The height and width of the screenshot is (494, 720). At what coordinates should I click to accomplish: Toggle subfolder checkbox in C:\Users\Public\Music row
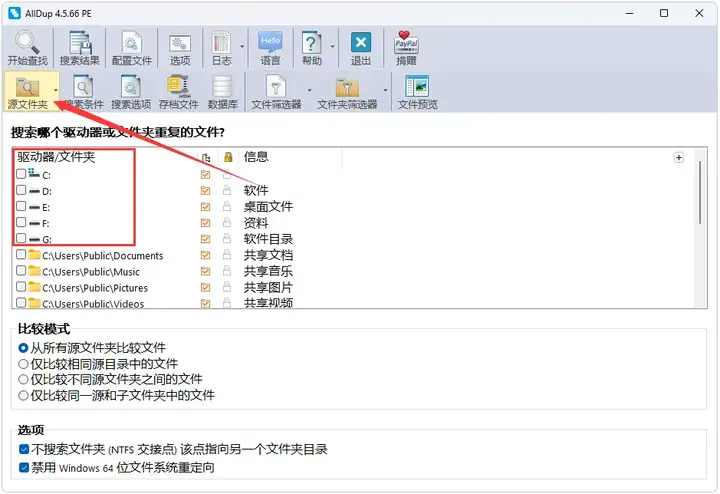[205, 271]
